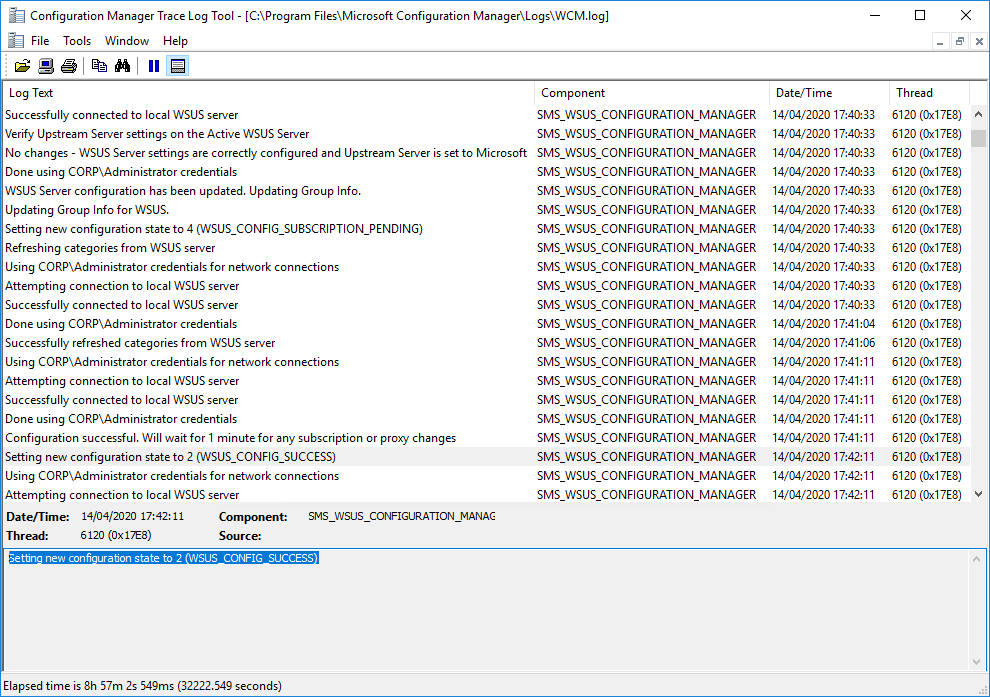Click the Print icon in the toolbar
Viewport: 990px width, 697px height.
pyautogui.click(x=68, y=66)
